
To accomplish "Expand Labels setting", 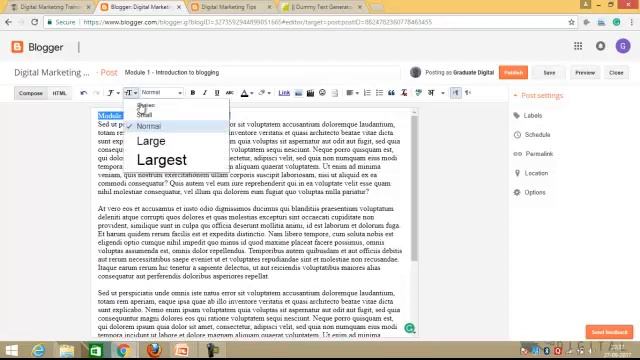I will pos(528,116).
